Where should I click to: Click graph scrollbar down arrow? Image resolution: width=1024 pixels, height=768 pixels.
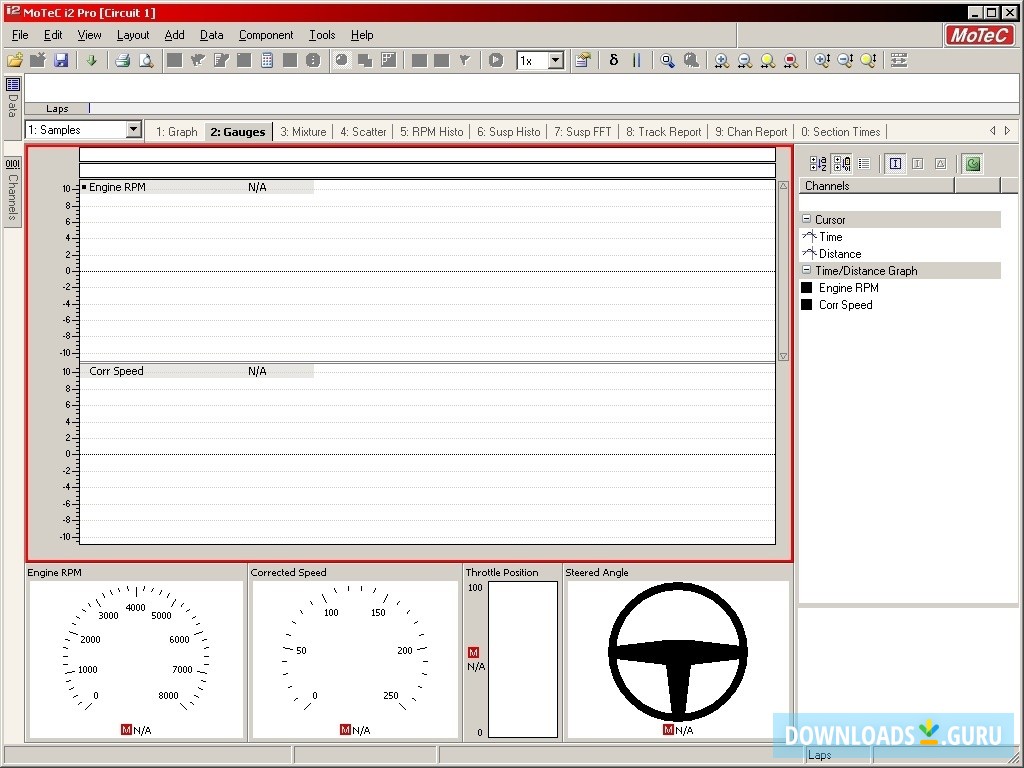pos(783,357)
